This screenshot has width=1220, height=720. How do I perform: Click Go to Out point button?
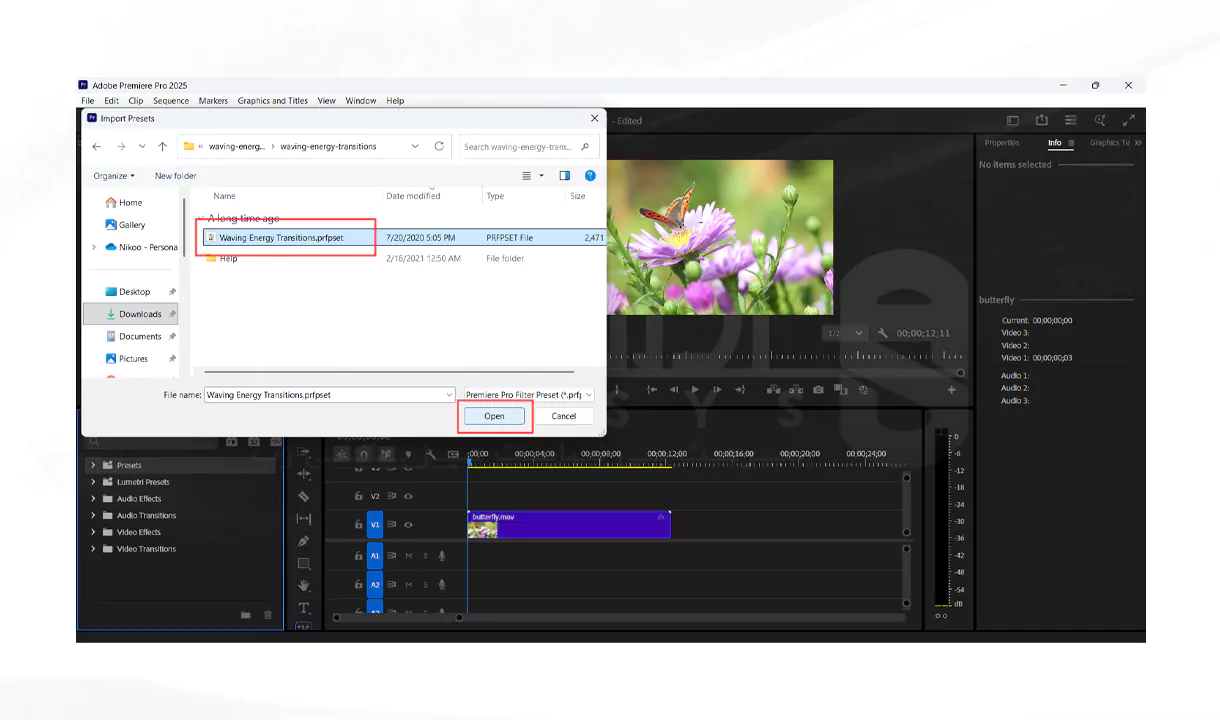point(740,390)
